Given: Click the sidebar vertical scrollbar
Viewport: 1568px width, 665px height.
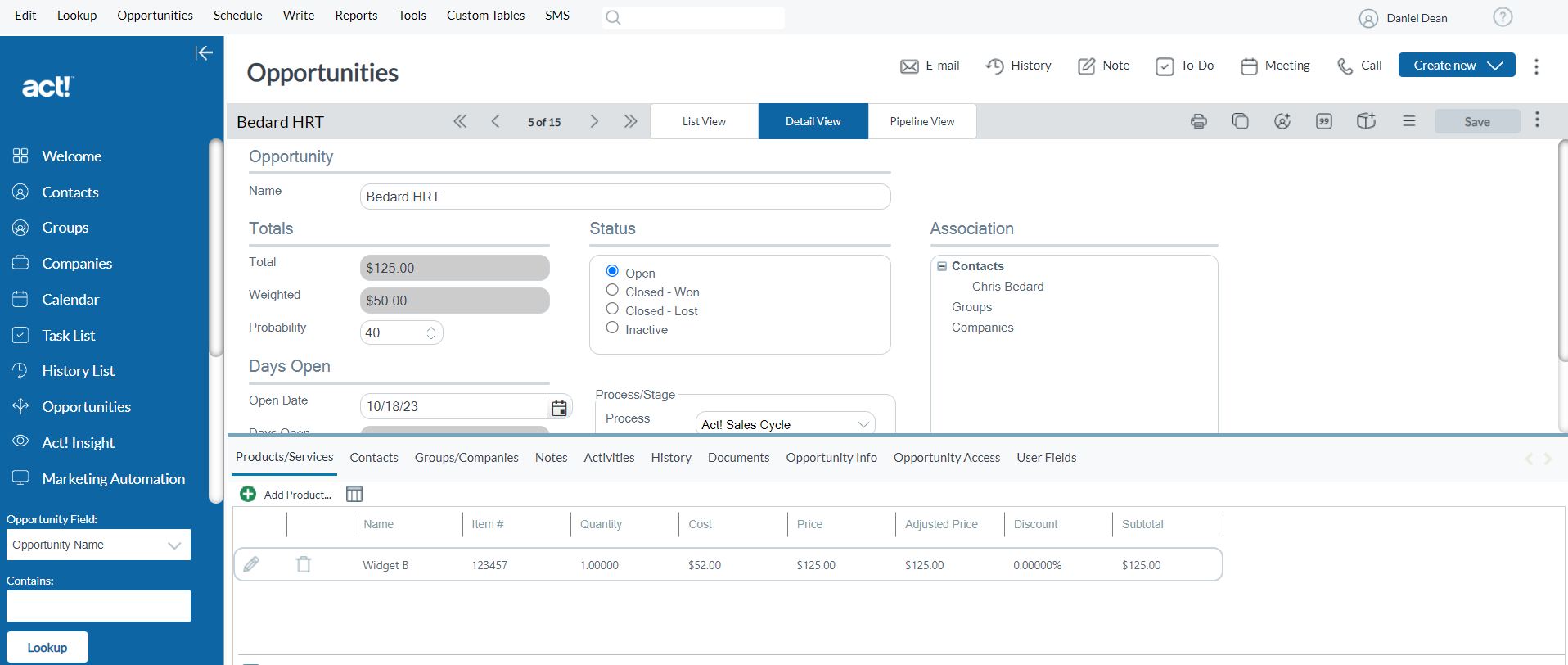Looking at the screenshot, I should click(x=216, y=247).
